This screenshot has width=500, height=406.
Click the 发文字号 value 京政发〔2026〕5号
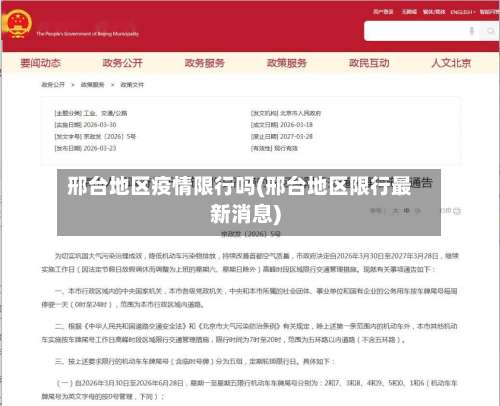pos(110,136)
